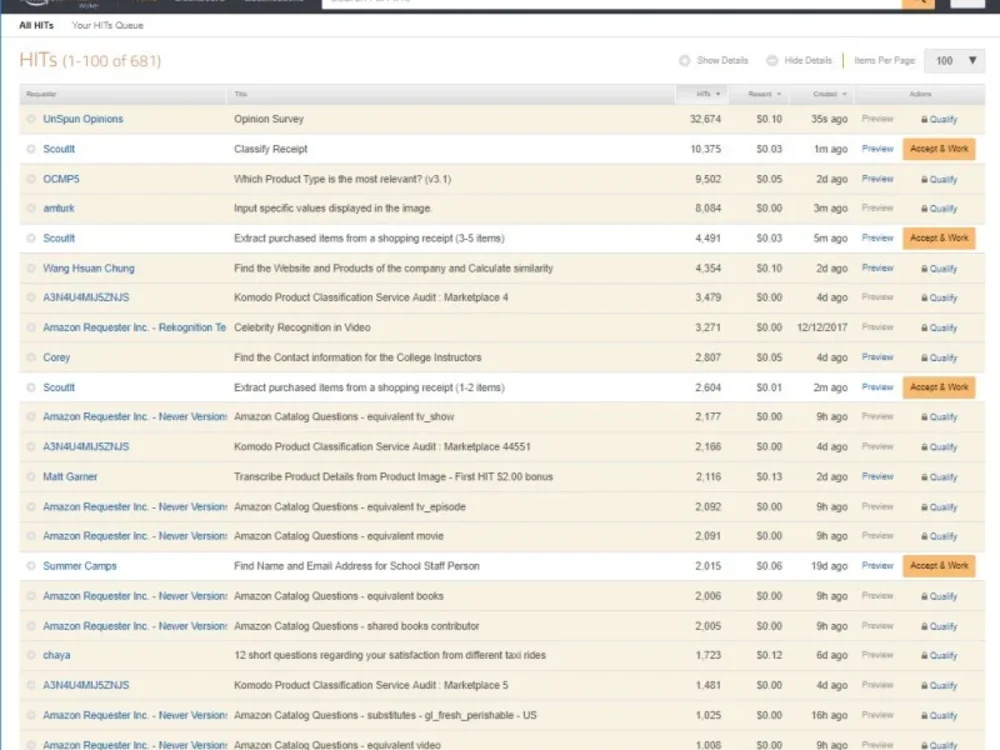Click lock Qualify for amturk HIT
This screenshot has height=750, width=1000.
[939, 209]
